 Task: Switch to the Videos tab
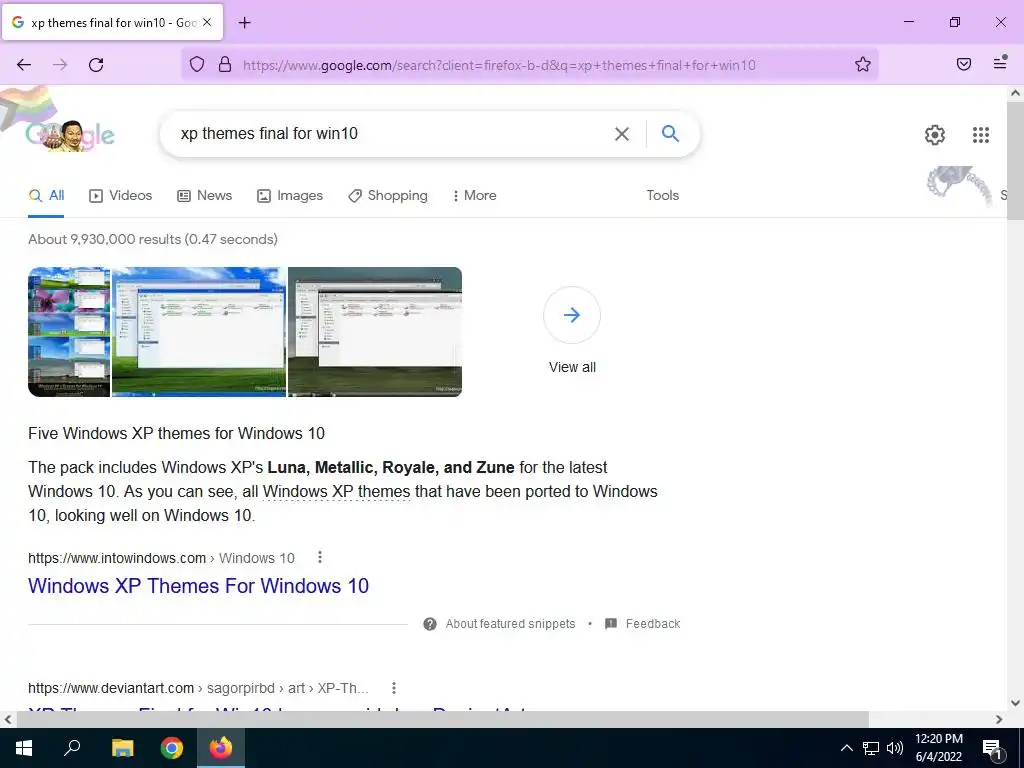(x=121, y=195)
